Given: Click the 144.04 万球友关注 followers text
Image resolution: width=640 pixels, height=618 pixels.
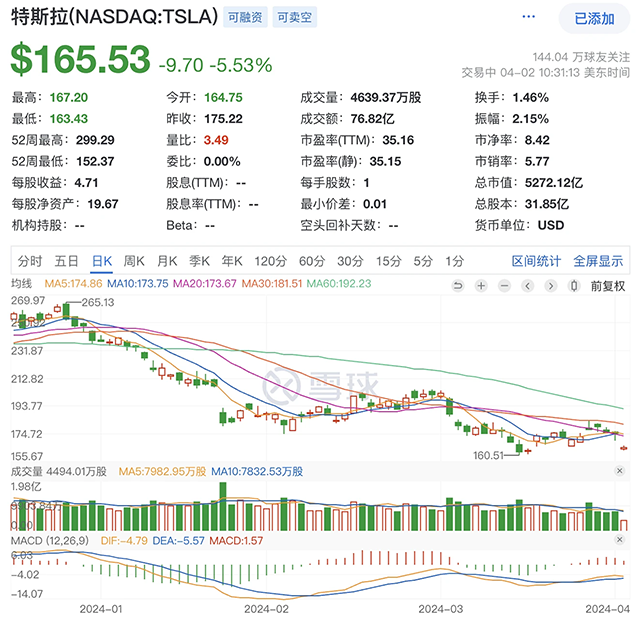Looking at the screenshot, I should (581, 57).
